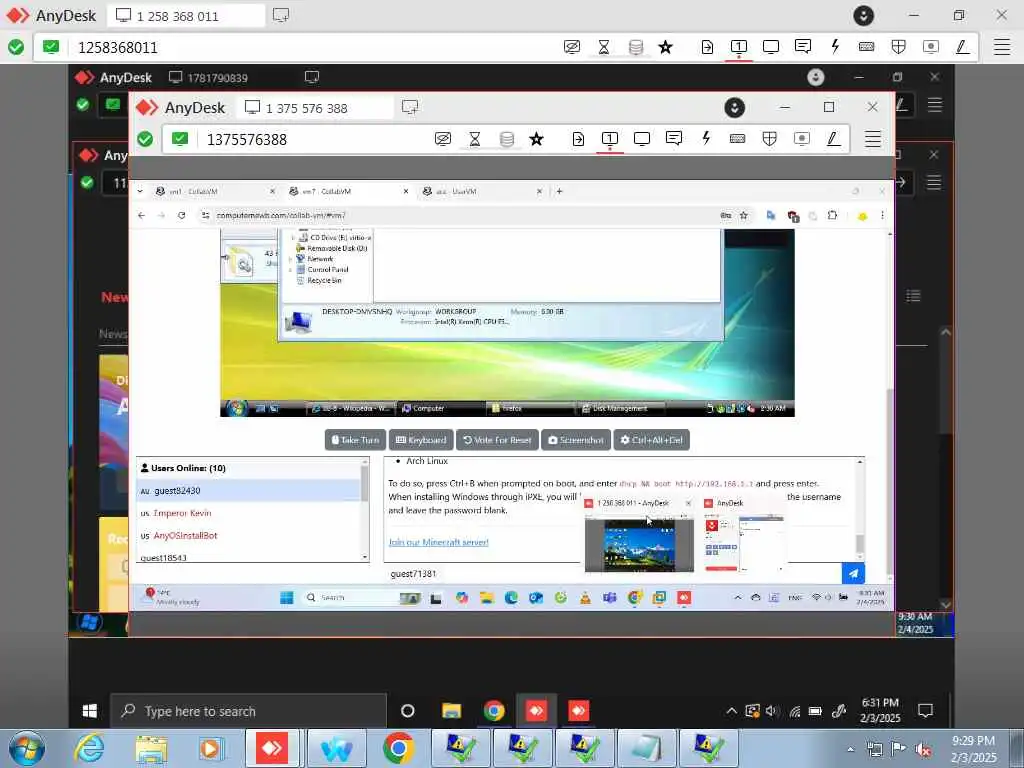Select user AnyOSInstallBot in Users Online list
This screenshot has height=768, width=1024.
[249, 536]
